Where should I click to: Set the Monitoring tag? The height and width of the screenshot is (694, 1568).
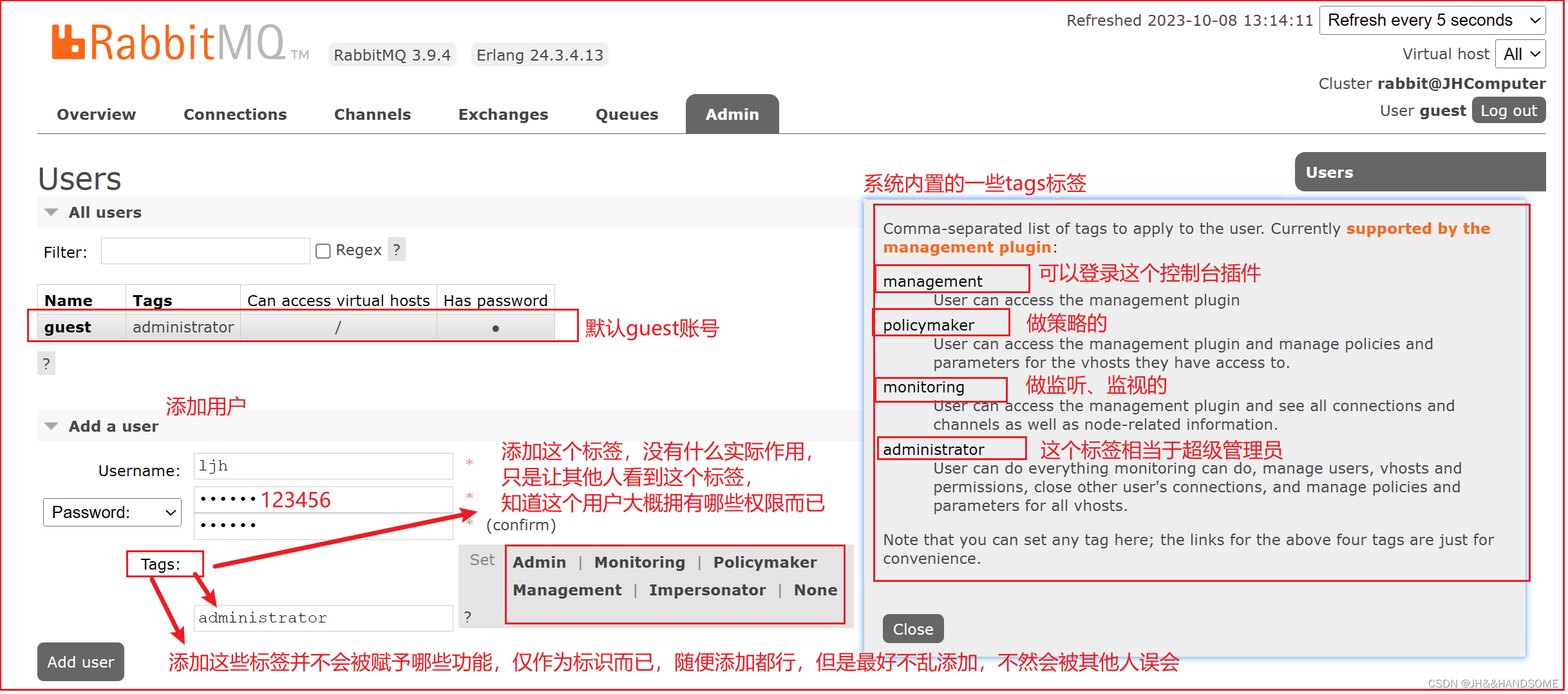(x=639, y=563)
